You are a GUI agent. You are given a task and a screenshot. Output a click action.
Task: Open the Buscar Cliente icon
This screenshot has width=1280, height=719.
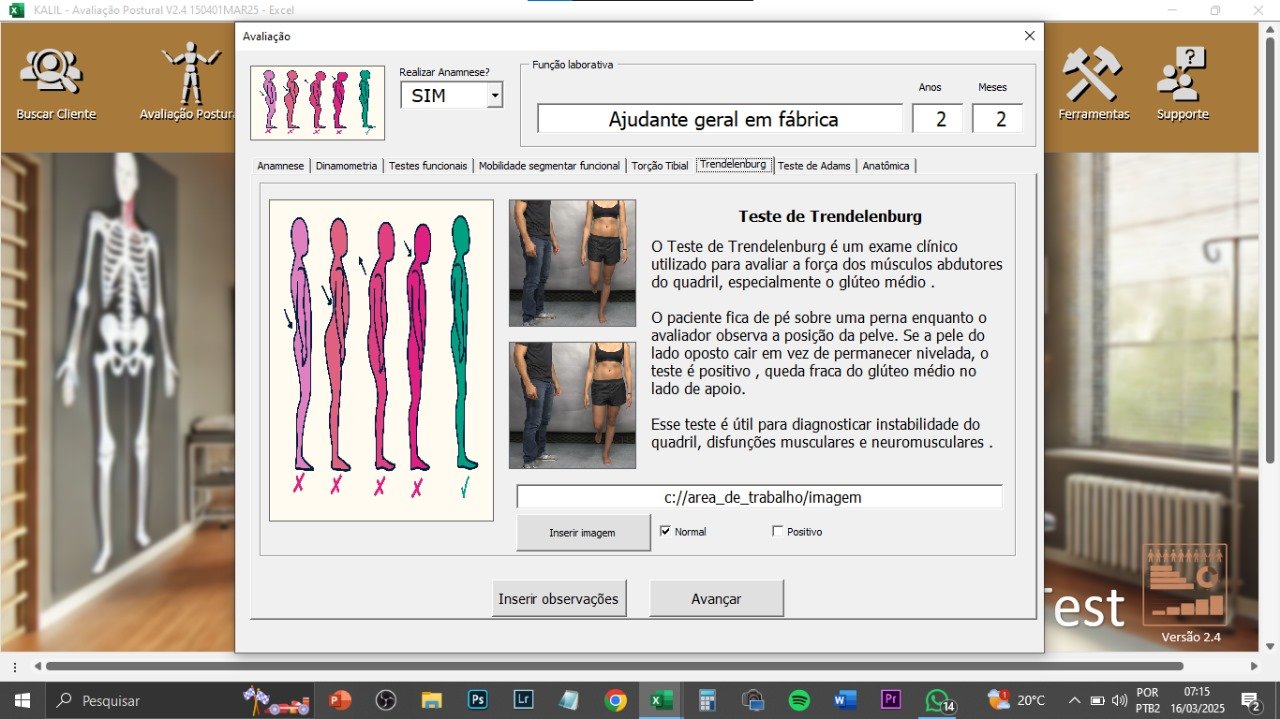tap(56, 74)
